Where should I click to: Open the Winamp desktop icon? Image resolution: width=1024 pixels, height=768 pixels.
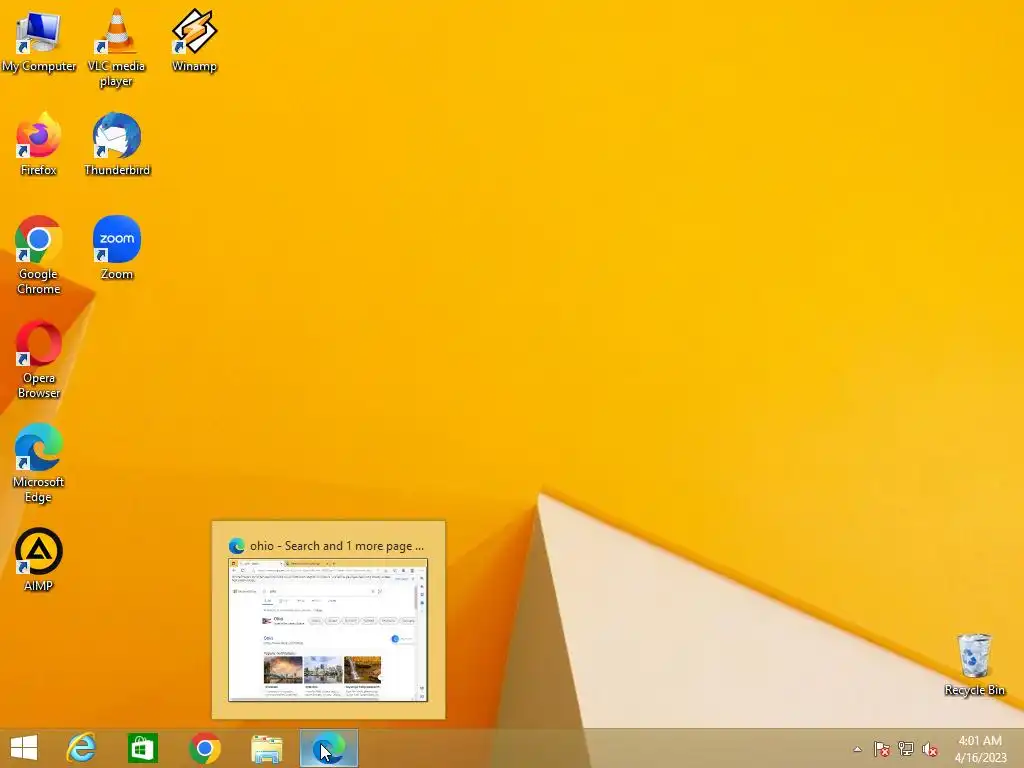[194, 42]
